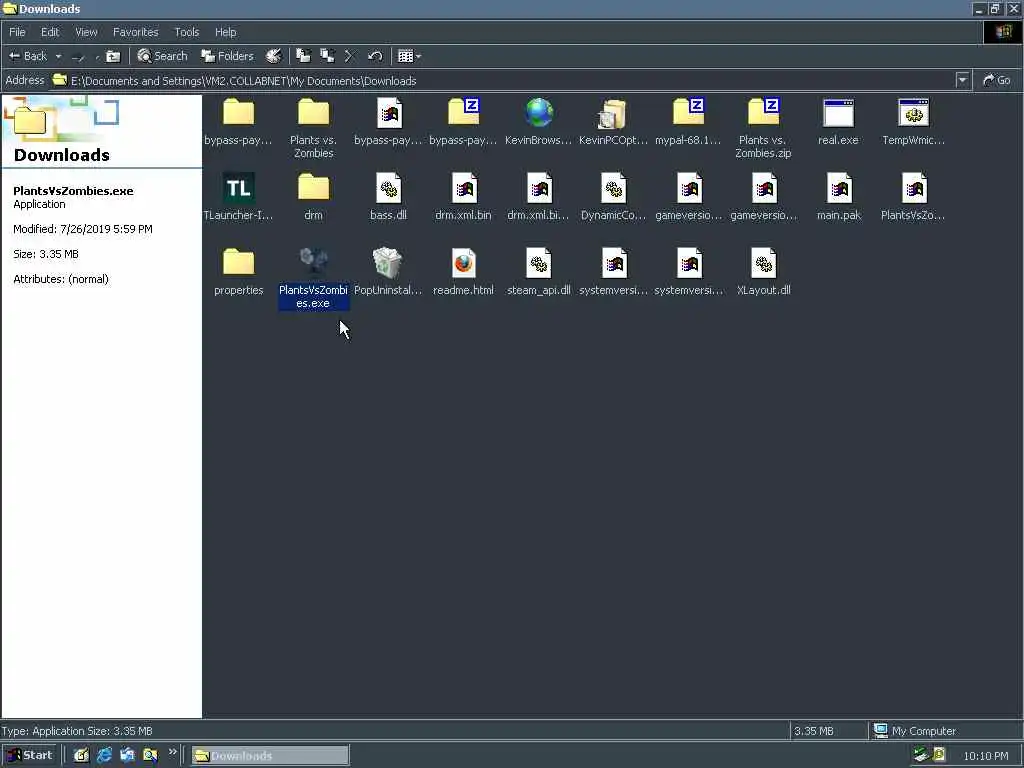Select the real.exe file
Viewport: 1024px width, 768px height.
click(x=839, y=122)
